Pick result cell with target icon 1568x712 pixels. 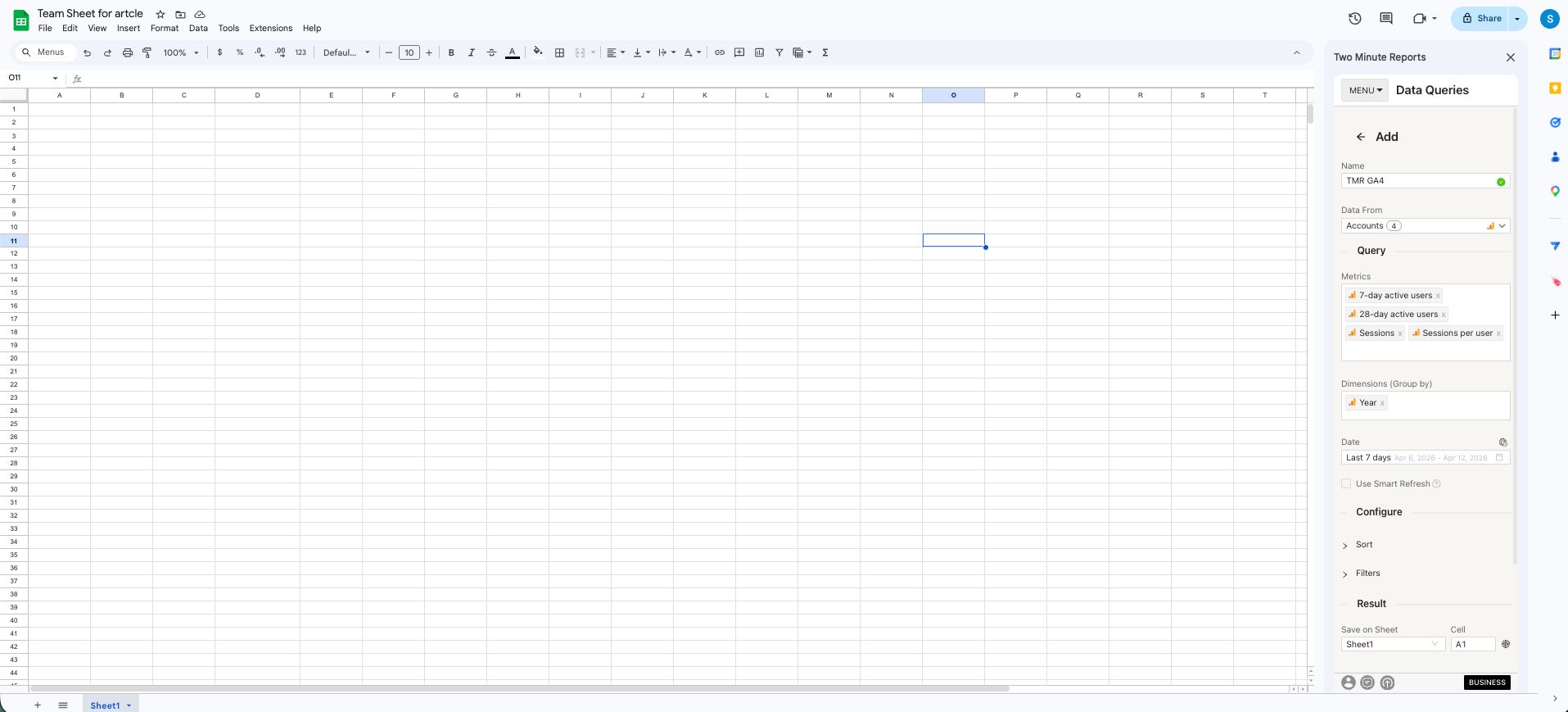click(x=1506, y=644)
